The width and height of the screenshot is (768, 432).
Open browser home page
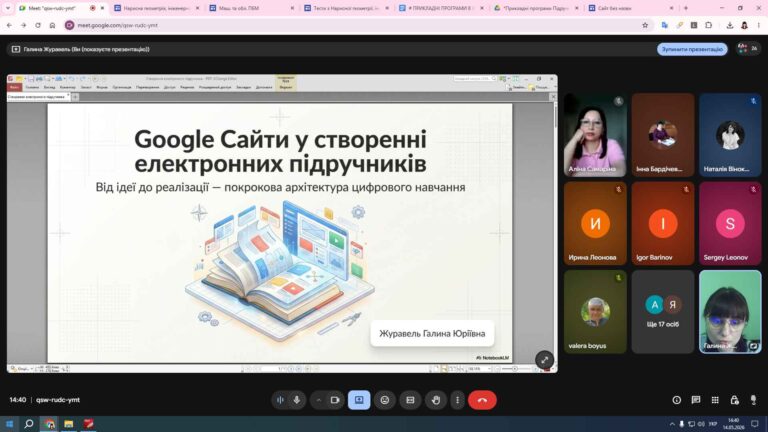pos(52,25)
